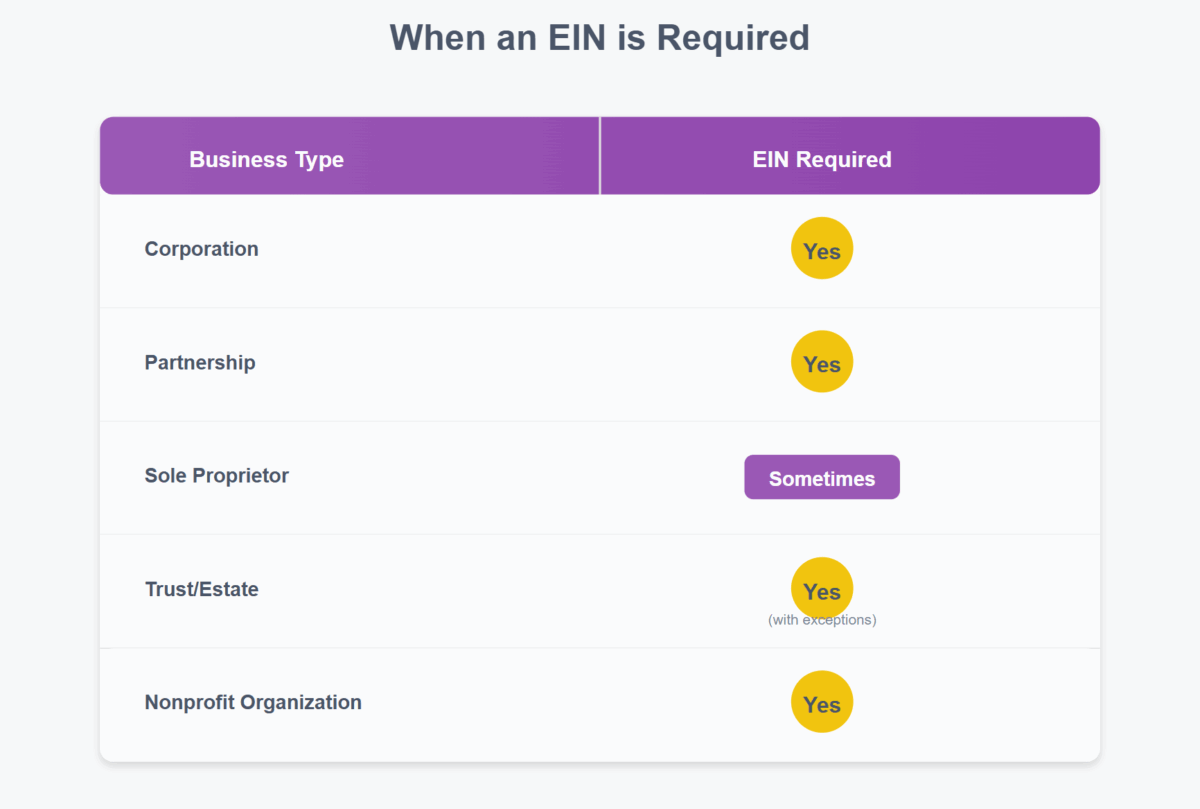Select the Trust/Estate row label
1200x809 pixels.
[201, 589]
